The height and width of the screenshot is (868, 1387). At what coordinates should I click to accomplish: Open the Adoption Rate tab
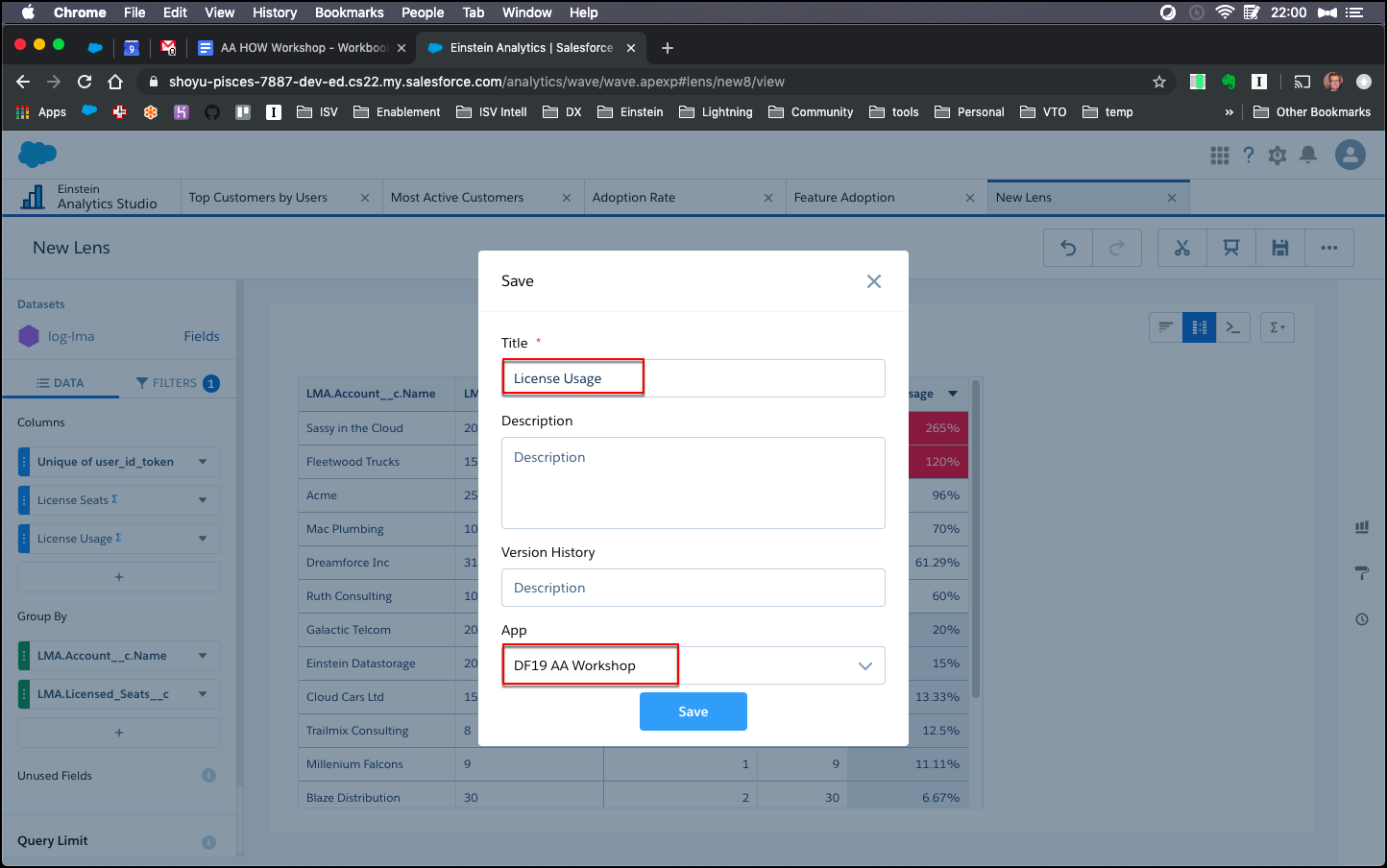coord(634,198)
